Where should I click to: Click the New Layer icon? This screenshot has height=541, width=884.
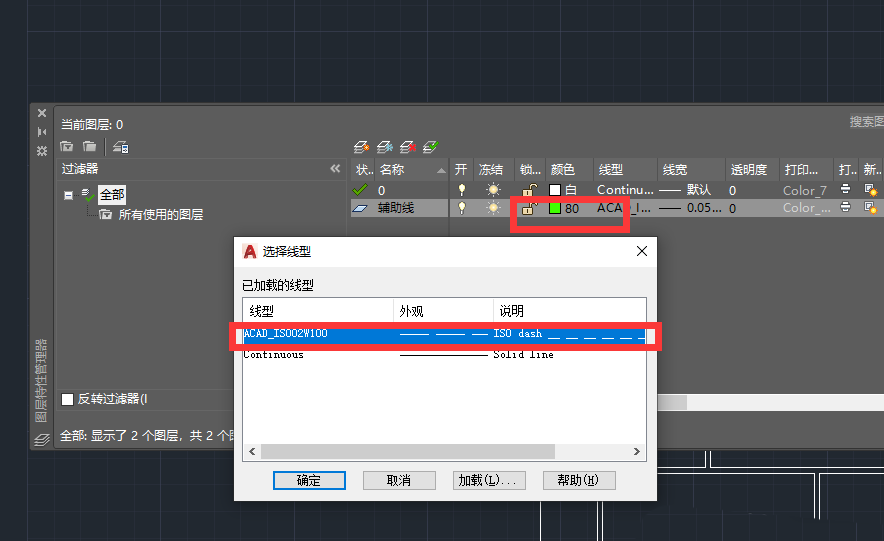pos(362,147)
